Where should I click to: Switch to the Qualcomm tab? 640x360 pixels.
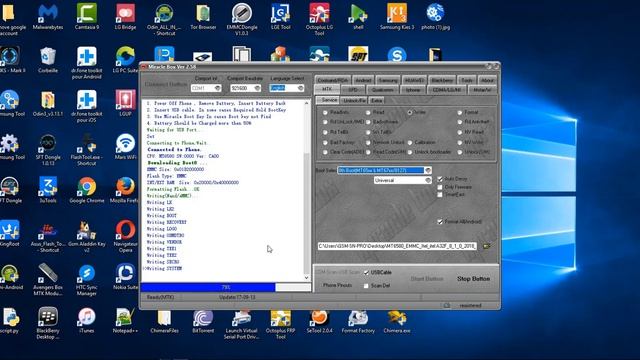click(382, 89)
